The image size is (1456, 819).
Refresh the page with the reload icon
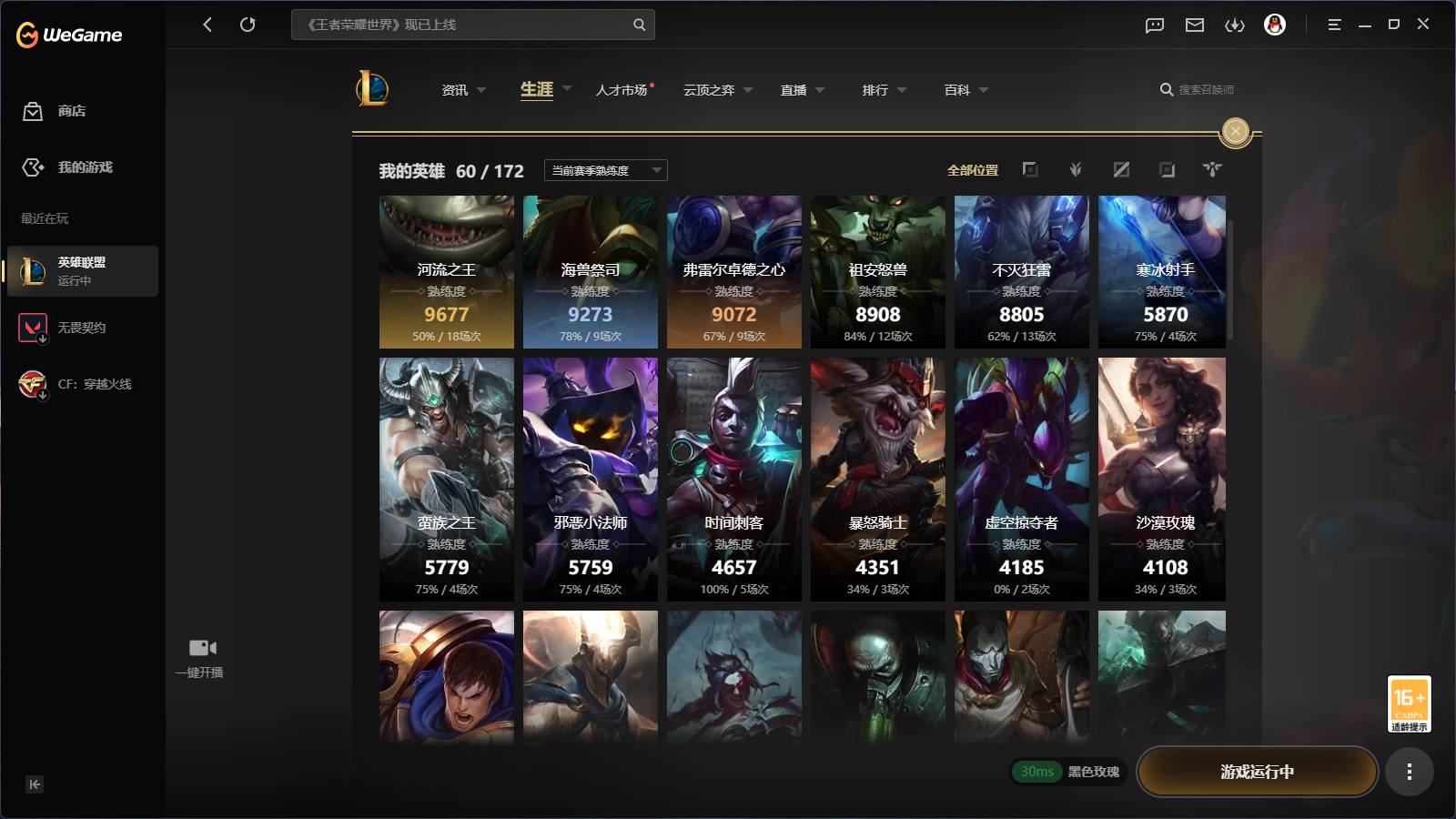248,25
